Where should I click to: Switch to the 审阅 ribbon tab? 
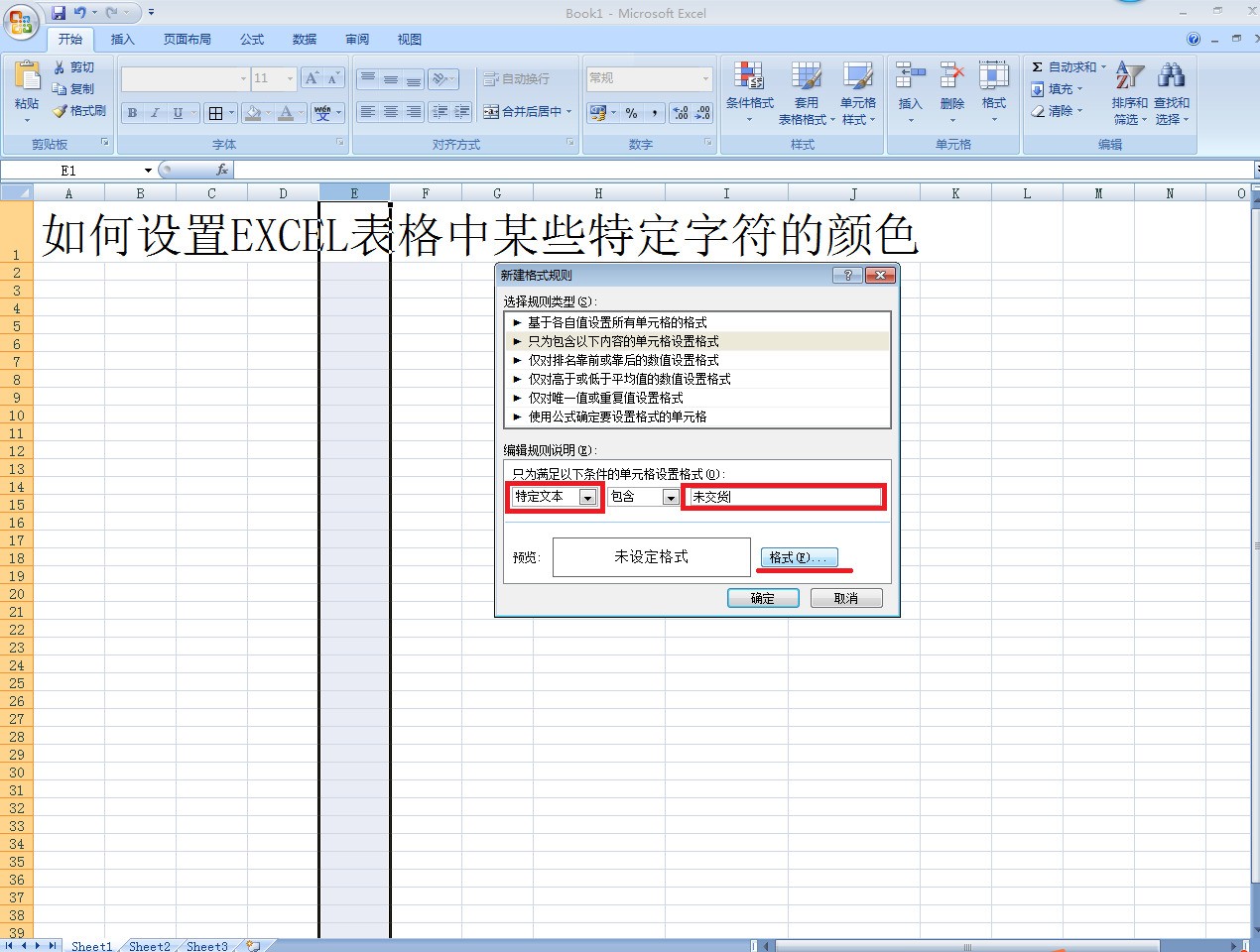coord(357,40)
